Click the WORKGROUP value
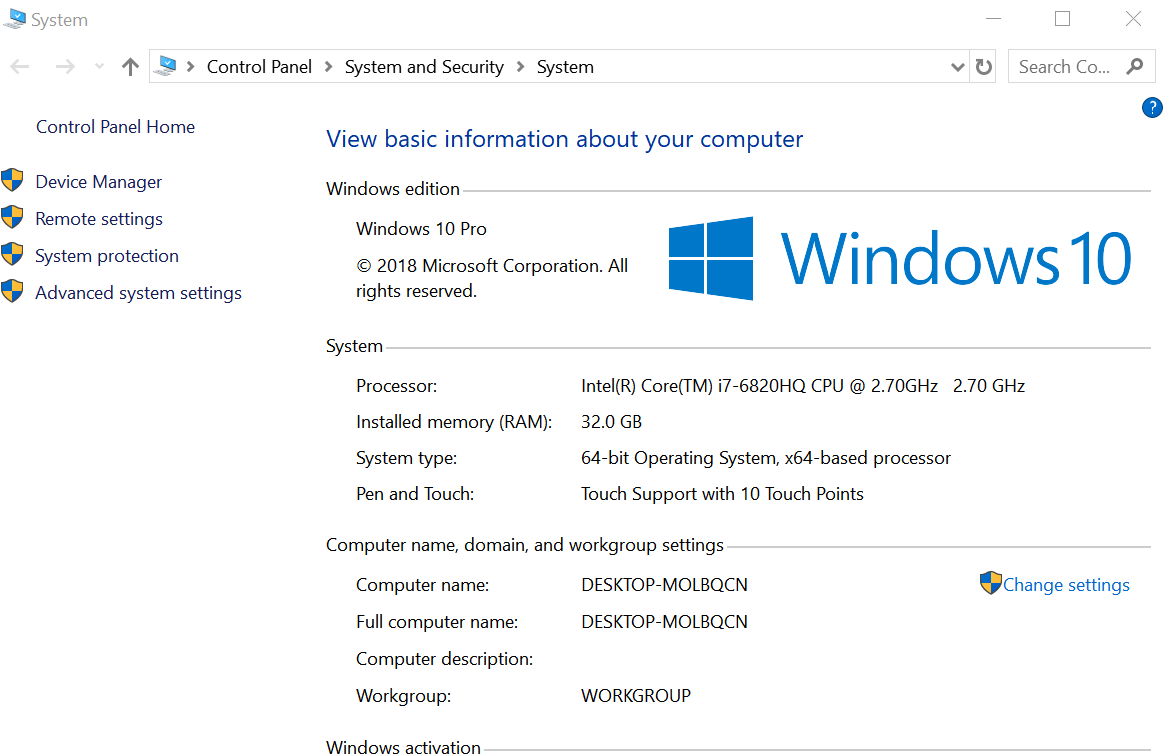1166x754 pixels. pos(636,696)
